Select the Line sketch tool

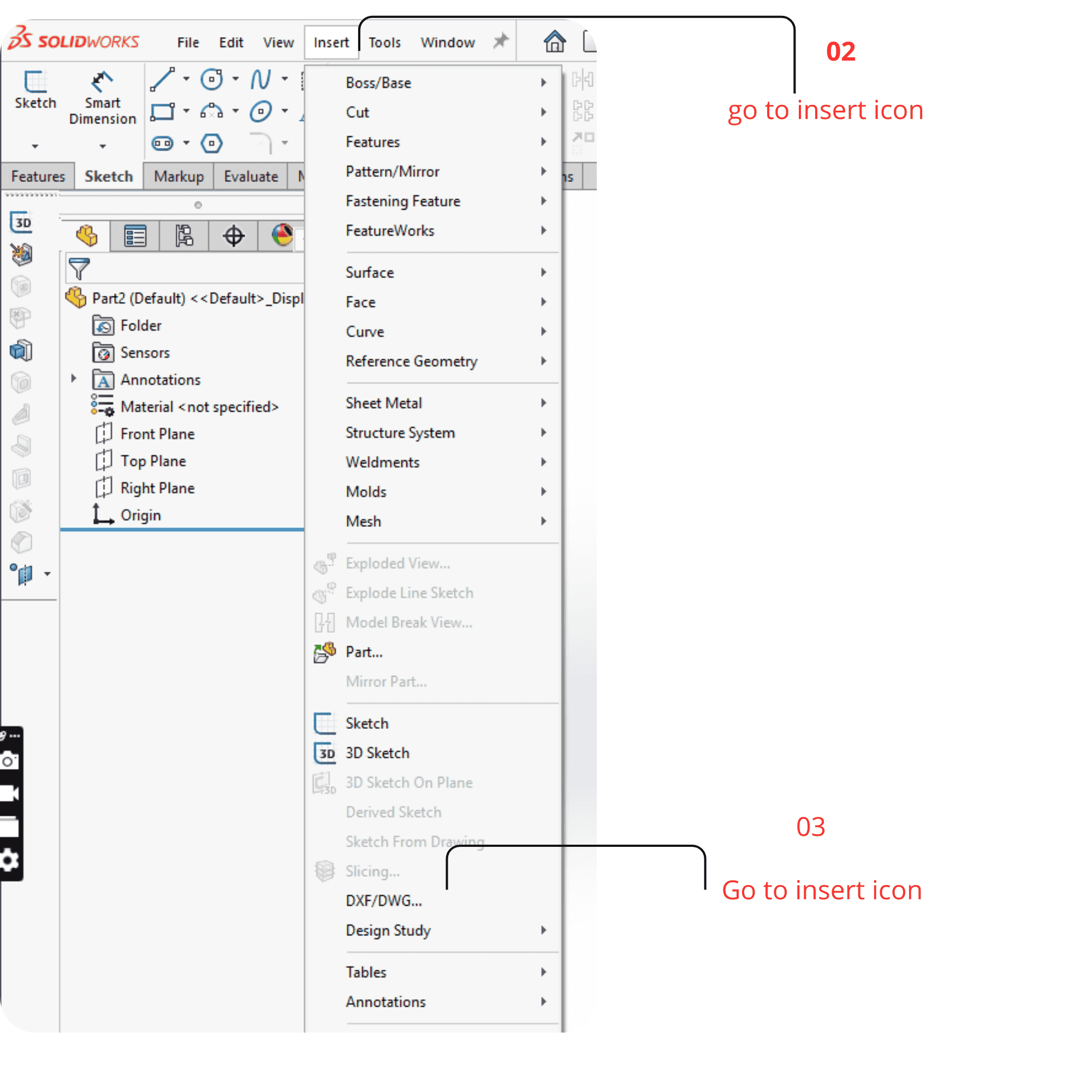(163, 80)
